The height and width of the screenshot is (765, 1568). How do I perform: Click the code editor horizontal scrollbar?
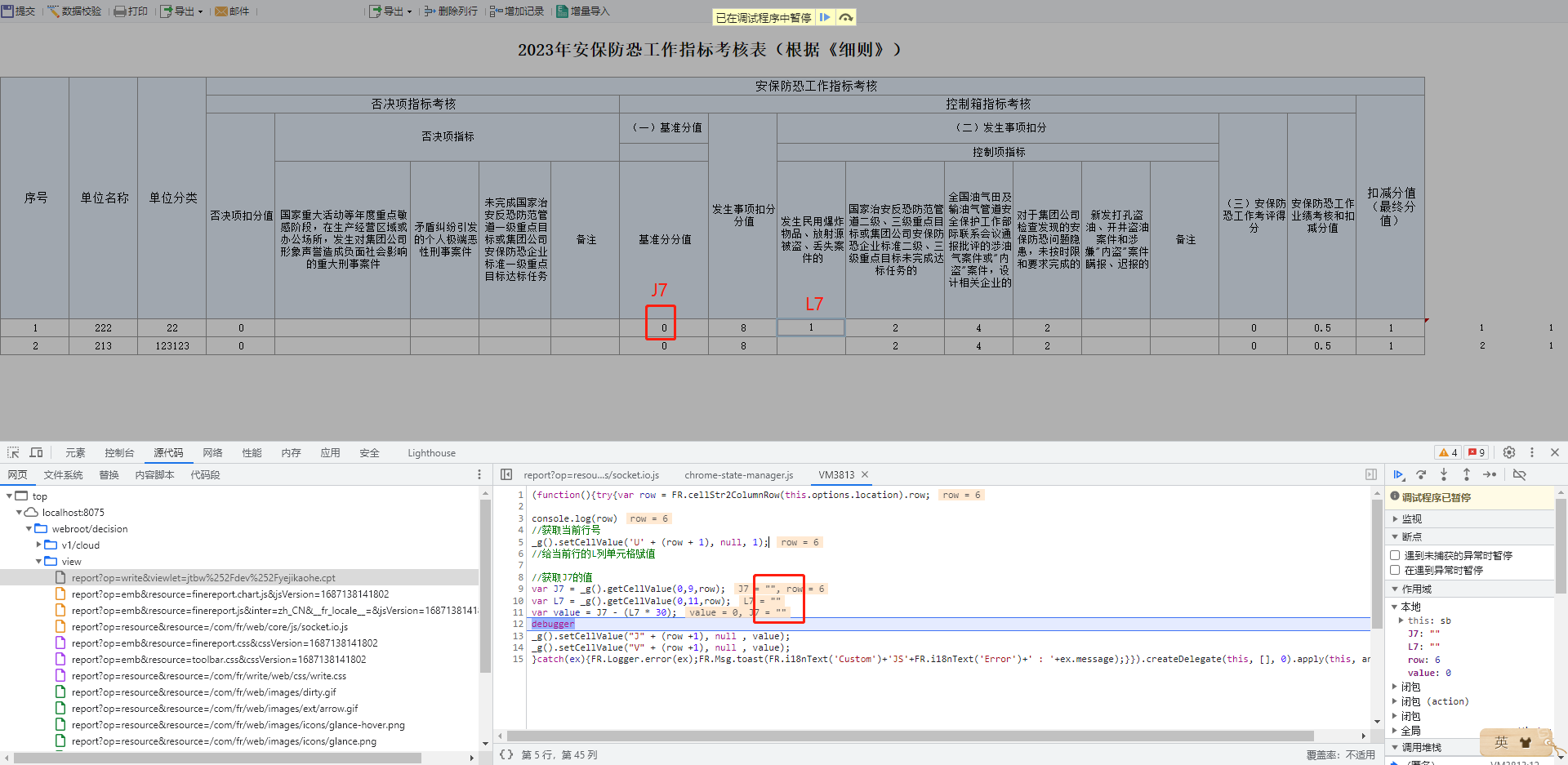[x=910, y=736]
